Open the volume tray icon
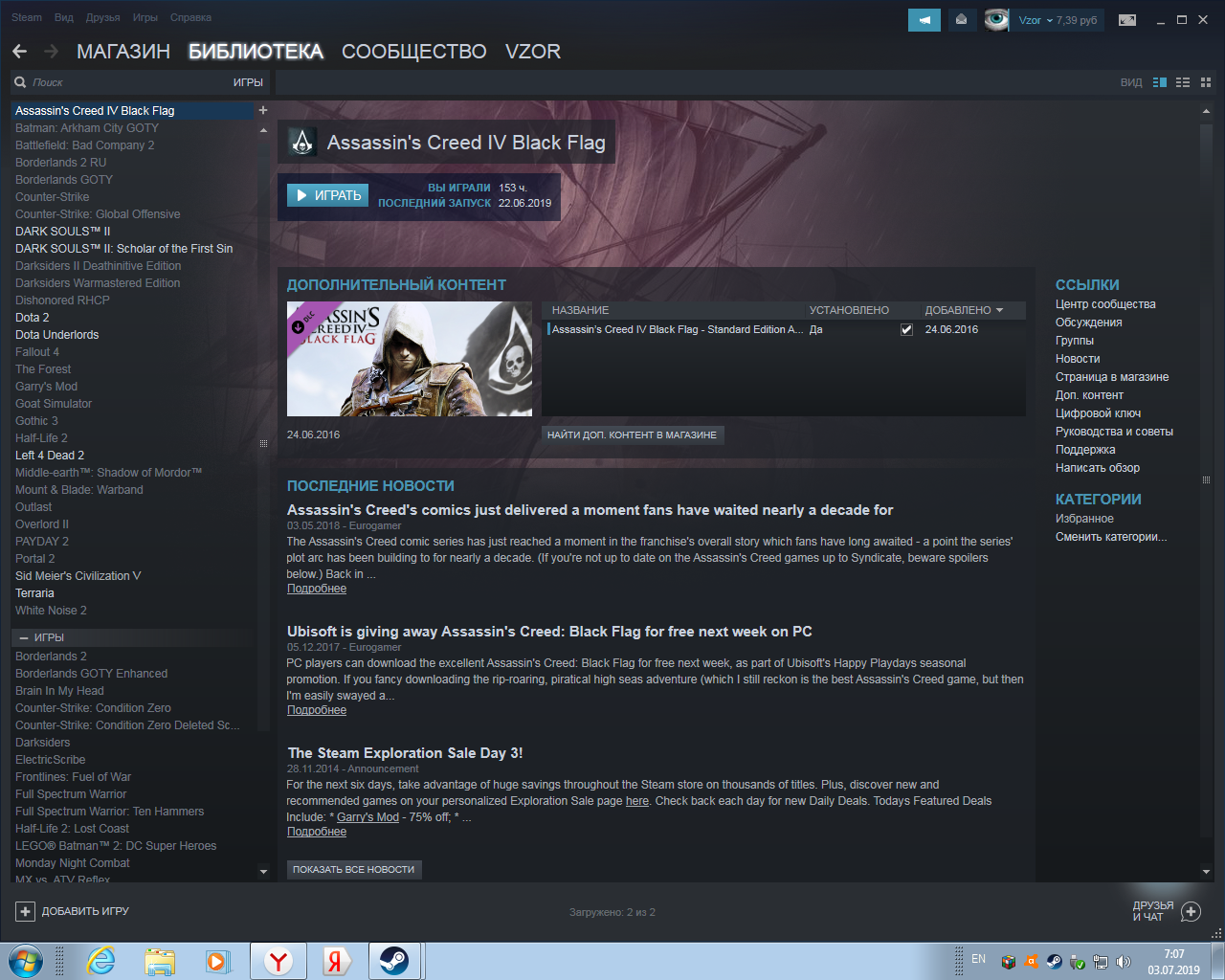 pyautogui.click(x=1124, y=962)
